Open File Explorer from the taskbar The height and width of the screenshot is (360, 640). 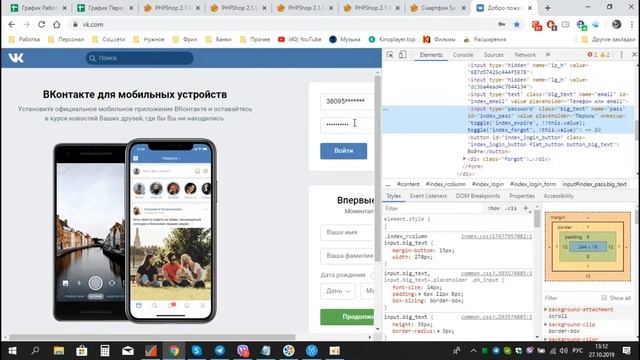pos(59,351)
